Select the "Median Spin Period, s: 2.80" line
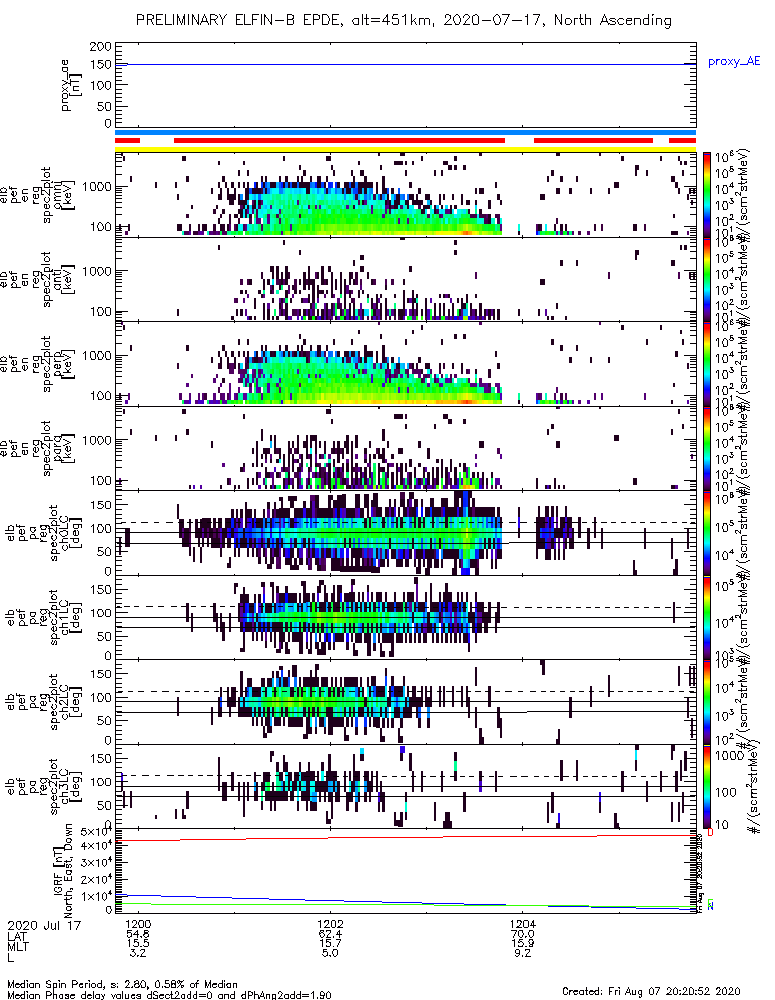Viewport: 775px width, 1000px height. click(122, 984)
